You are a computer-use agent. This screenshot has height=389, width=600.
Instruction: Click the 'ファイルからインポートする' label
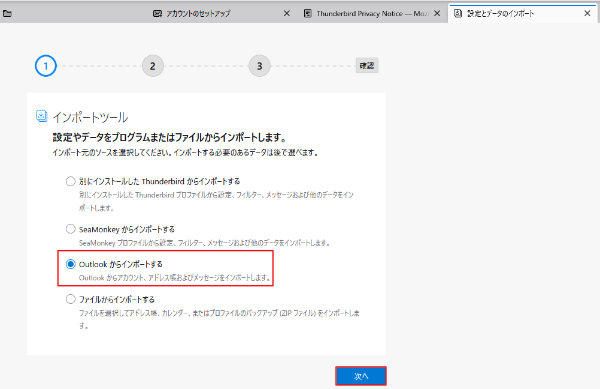tap(117, 299)
